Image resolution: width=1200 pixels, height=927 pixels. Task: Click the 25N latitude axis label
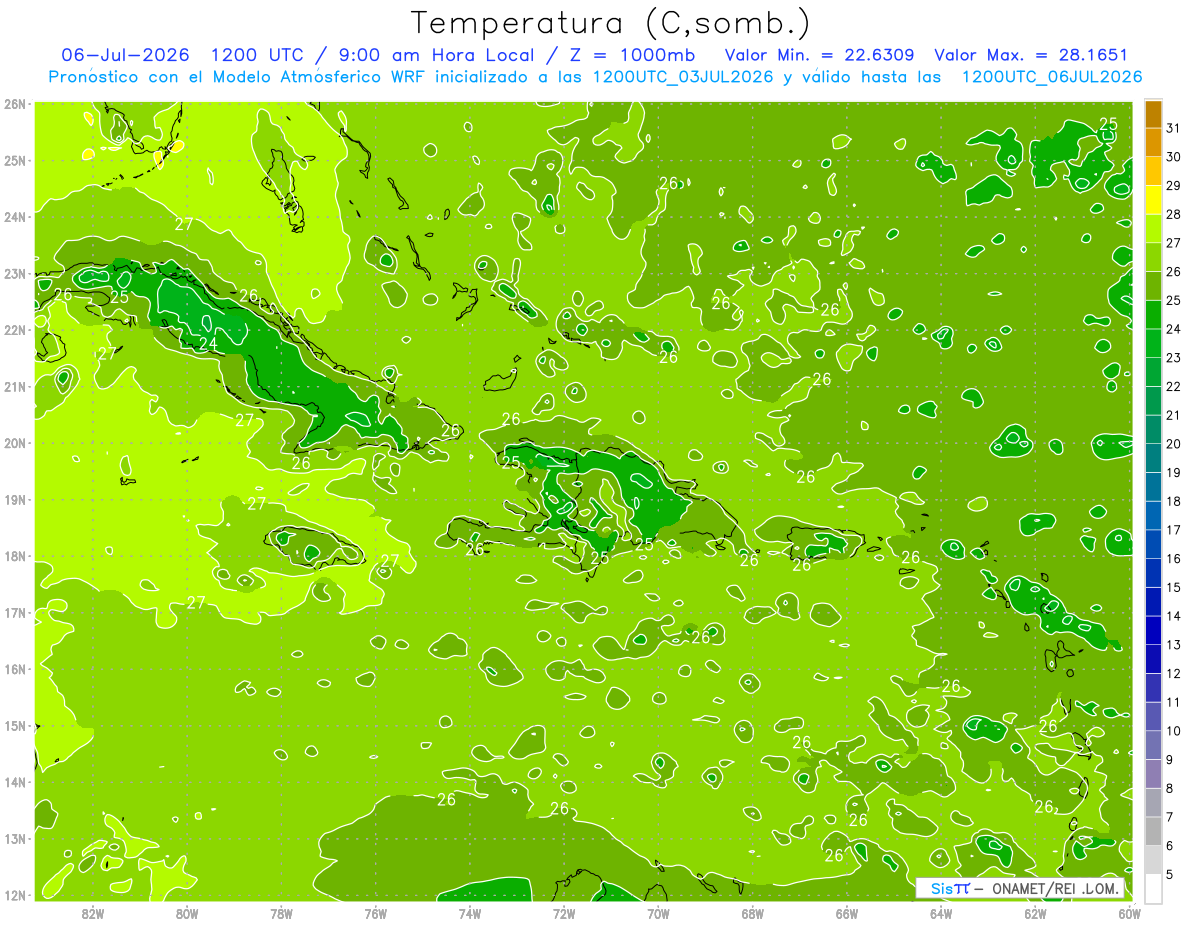14,160
